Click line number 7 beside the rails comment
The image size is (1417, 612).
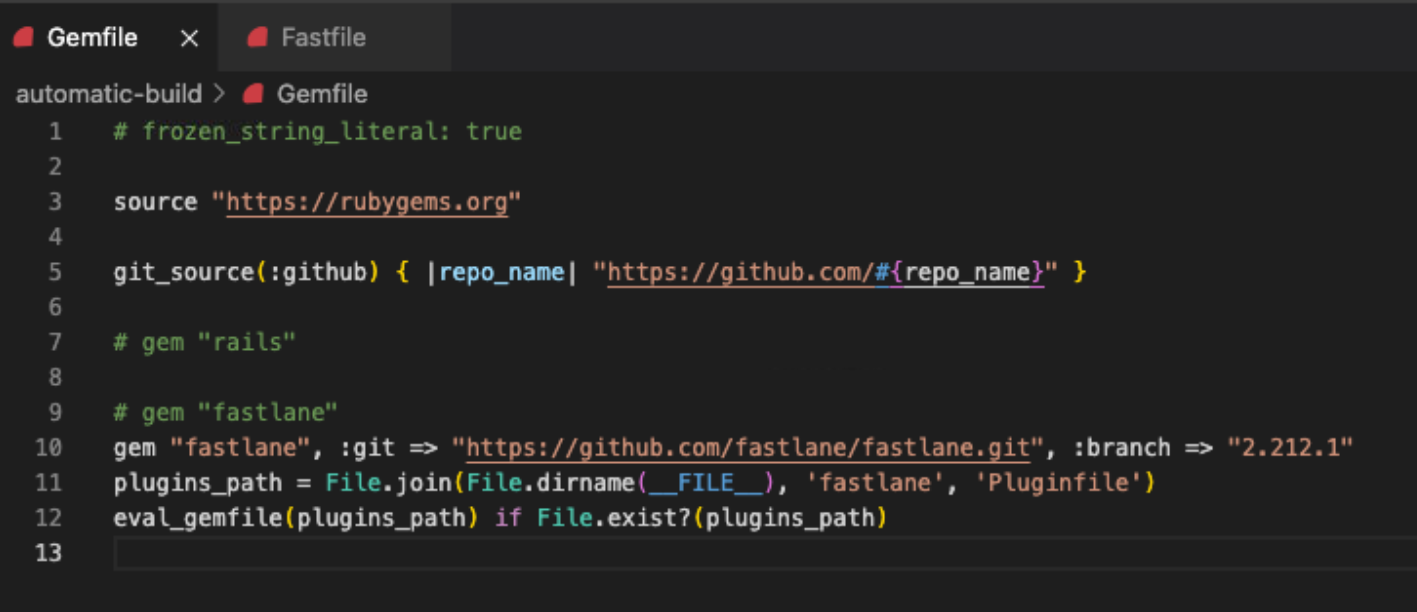point(55,341)
